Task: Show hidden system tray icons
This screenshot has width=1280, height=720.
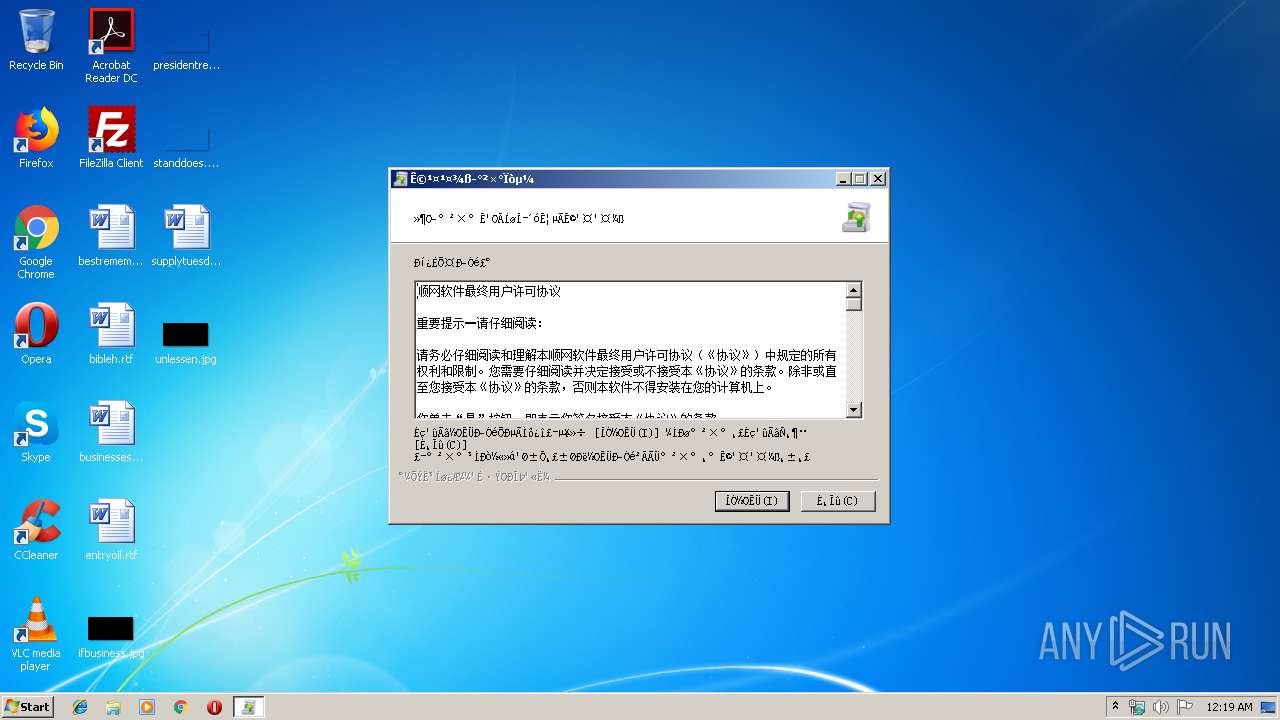Action: coord(1115,707)
